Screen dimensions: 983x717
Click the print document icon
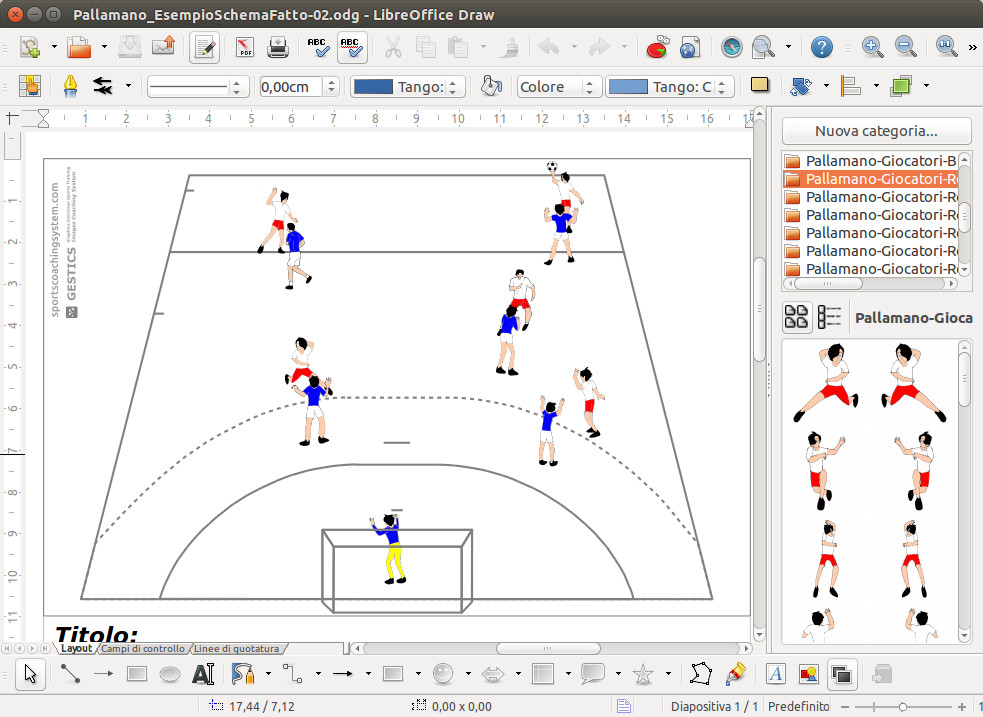click(277, 47)
